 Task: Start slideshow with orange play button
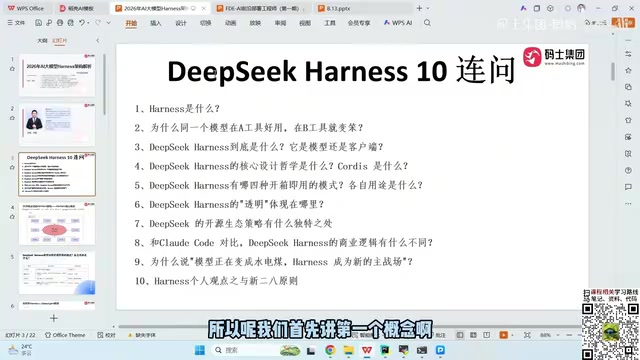[x=504, y=335]
